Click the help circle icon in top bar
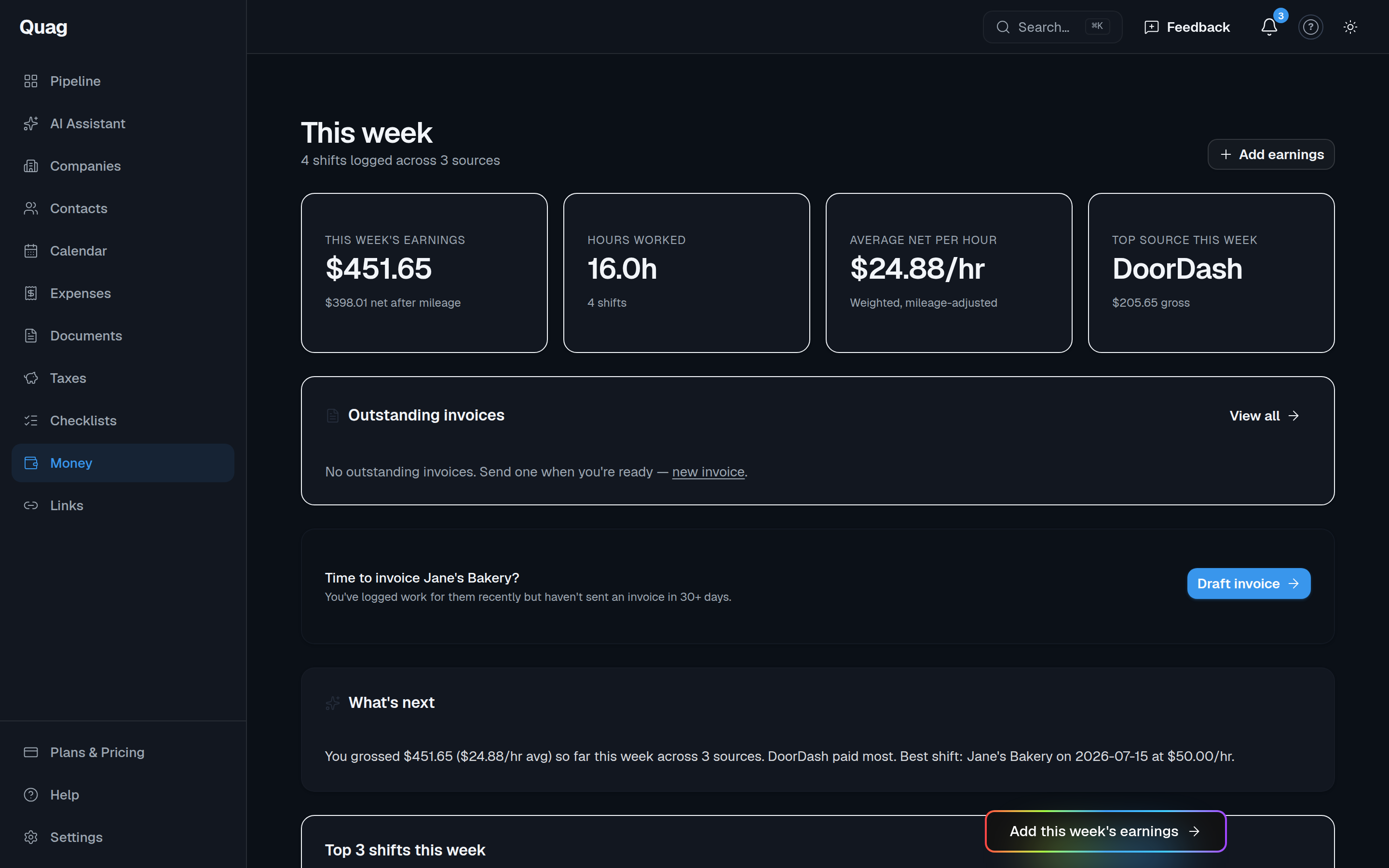The image size is (1389, 868). tap(1310, 27)
